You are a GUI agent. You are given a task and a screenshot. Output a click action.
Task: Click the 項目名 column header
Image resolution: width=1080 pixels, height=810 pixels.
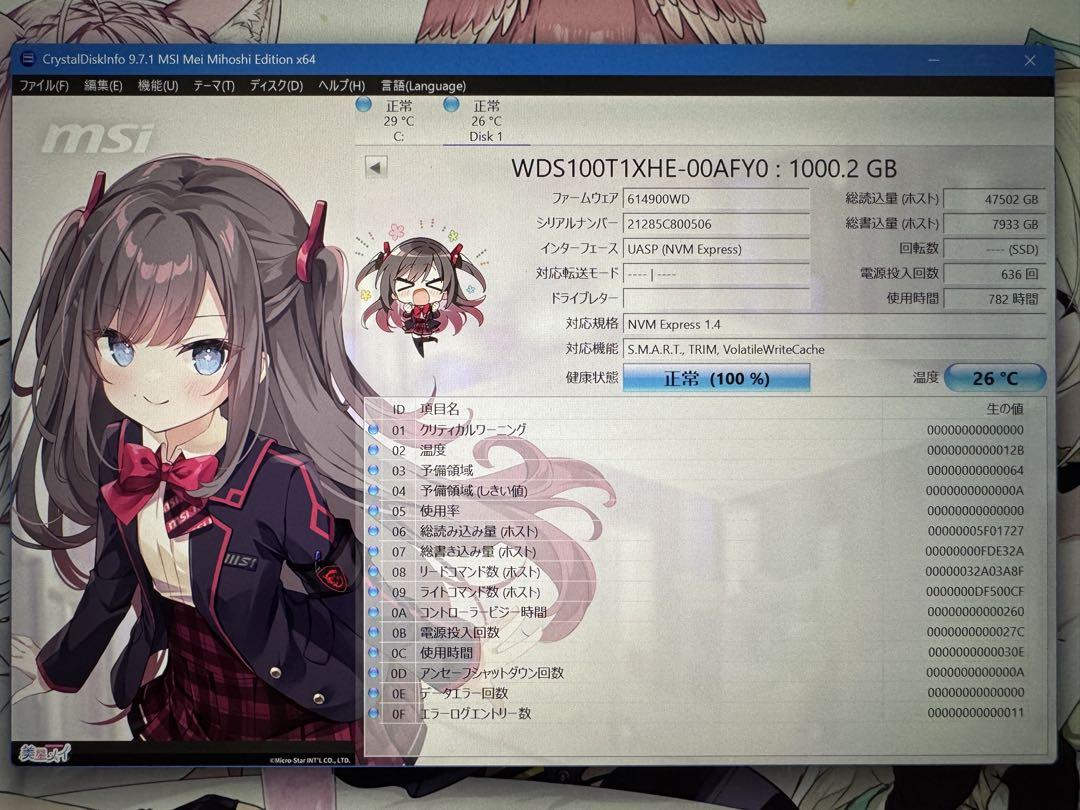(x=439, y=409)
